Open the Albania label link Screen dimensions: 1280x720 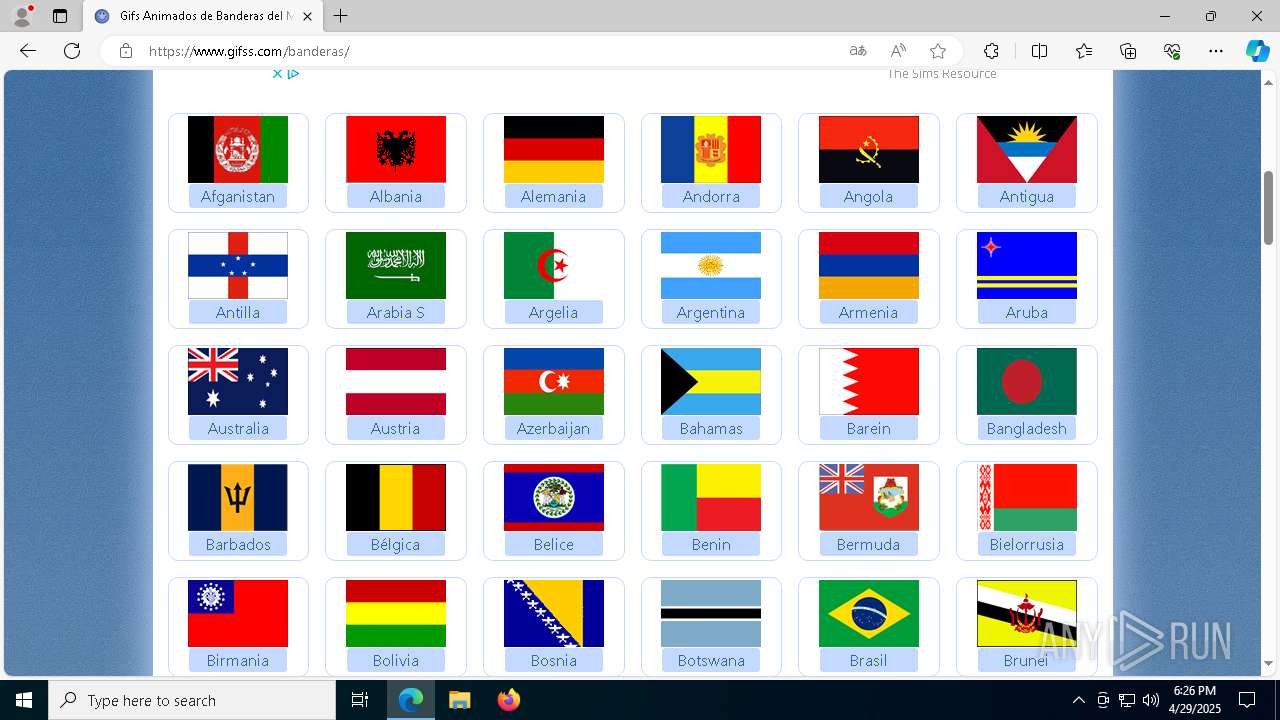[x=396, y=197]
